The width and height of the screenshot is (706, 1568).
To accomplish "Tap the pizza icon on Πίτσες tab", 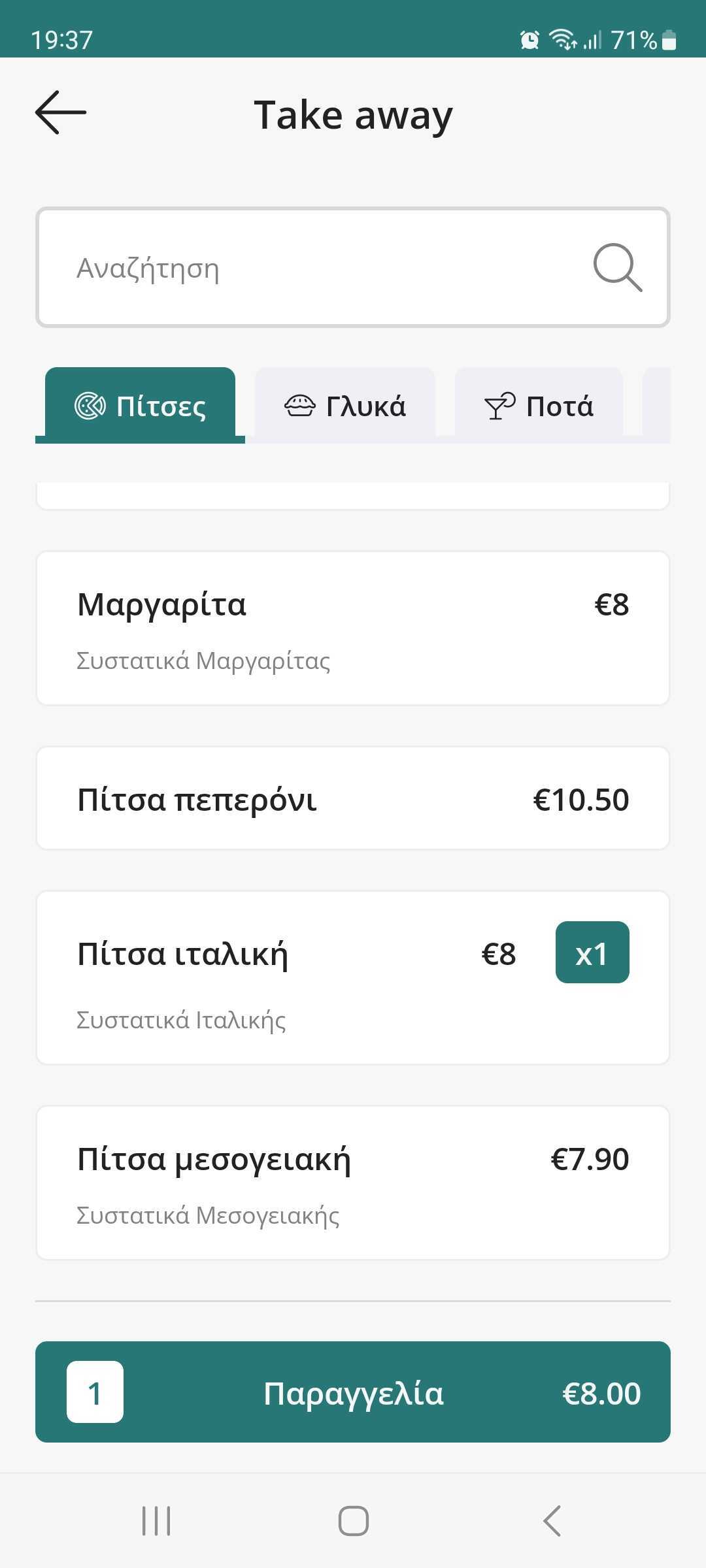I will tap(90, 406).
